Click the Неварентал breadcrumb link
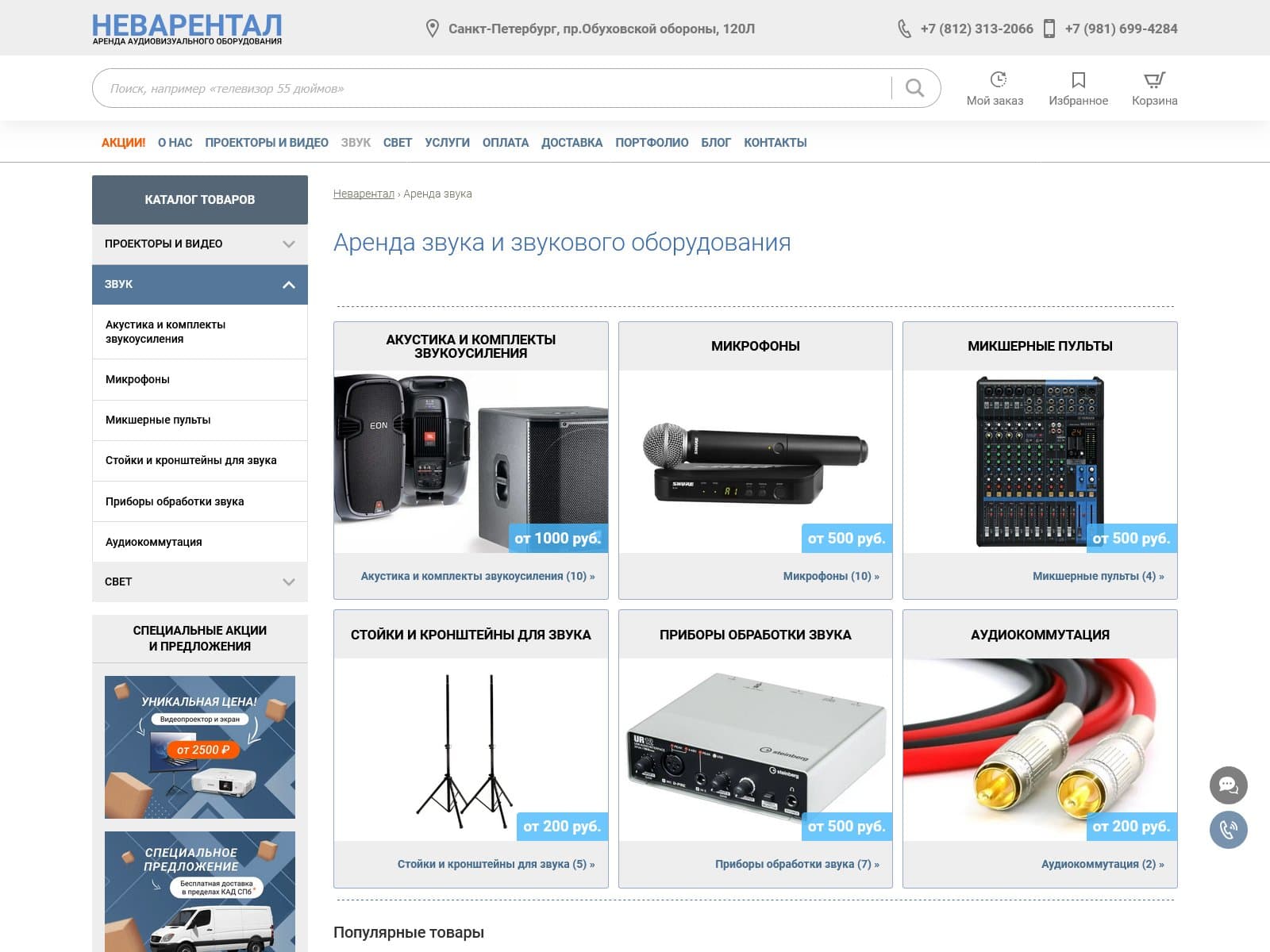The height and width of the screenshot is (952, 1270). click(364, 194)
